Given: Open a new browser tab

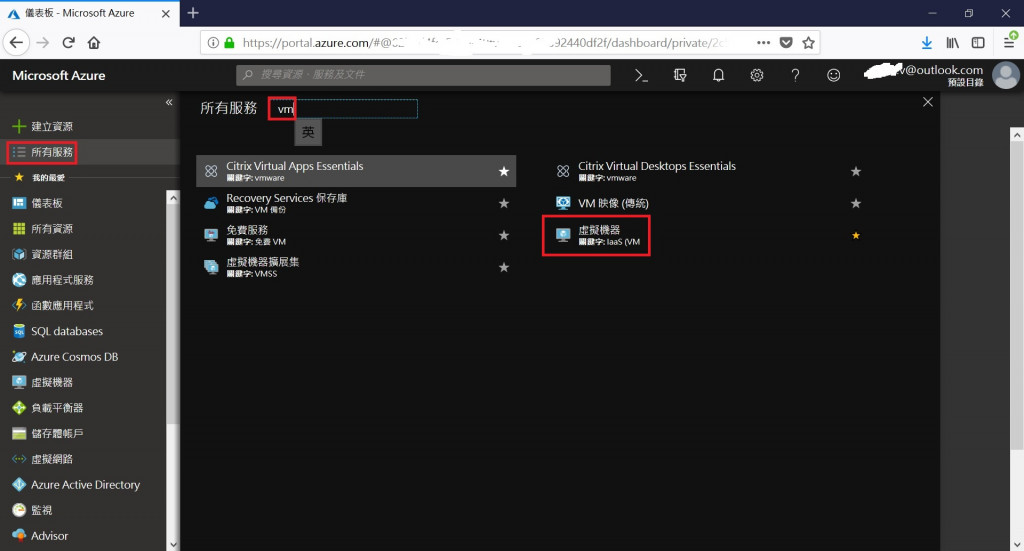Looking at the screenshot, I should (x=193, y=13).
